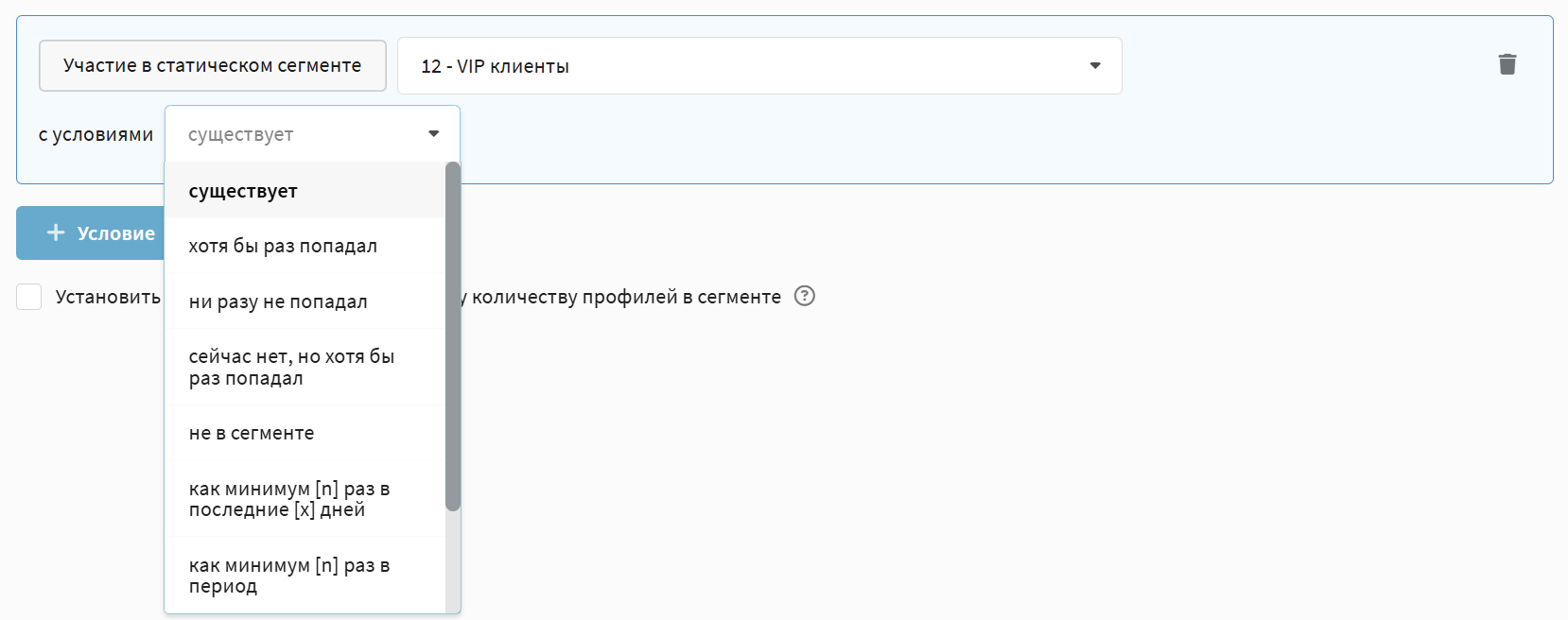Viewport: 1568px width, 620px height.
Task: Click the plus icon on Условие button
Action: (x=56, y=232)
